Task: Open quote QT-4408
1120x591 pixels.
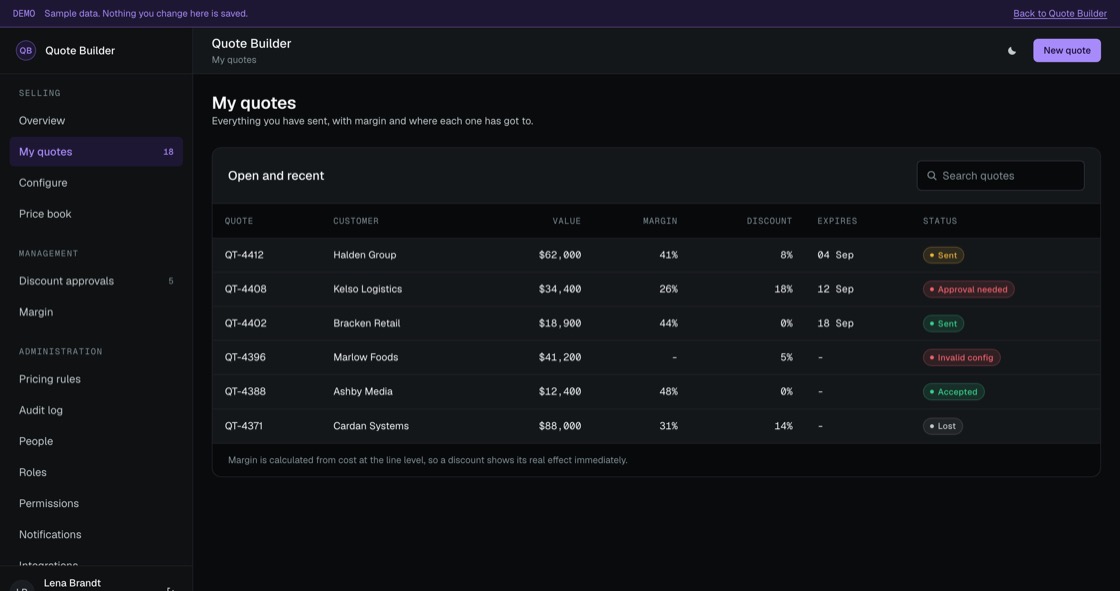Action: pyautogui.click(x=246, y=289)
